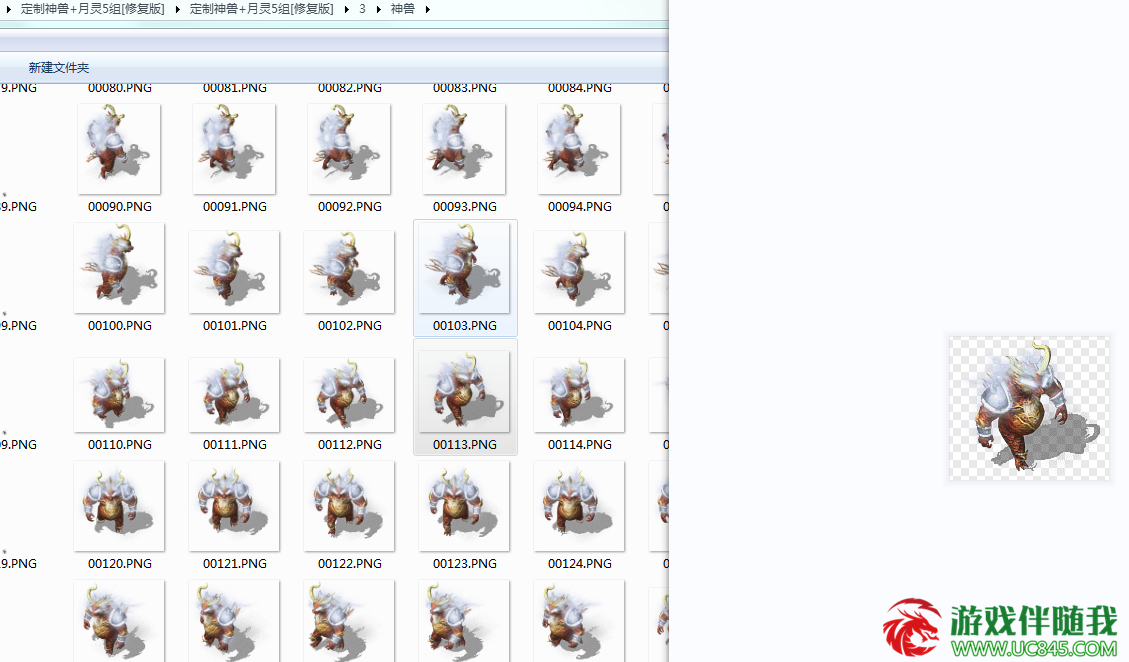
Task: Pick the 00093.PNG file icon
Action: [464, 149]
